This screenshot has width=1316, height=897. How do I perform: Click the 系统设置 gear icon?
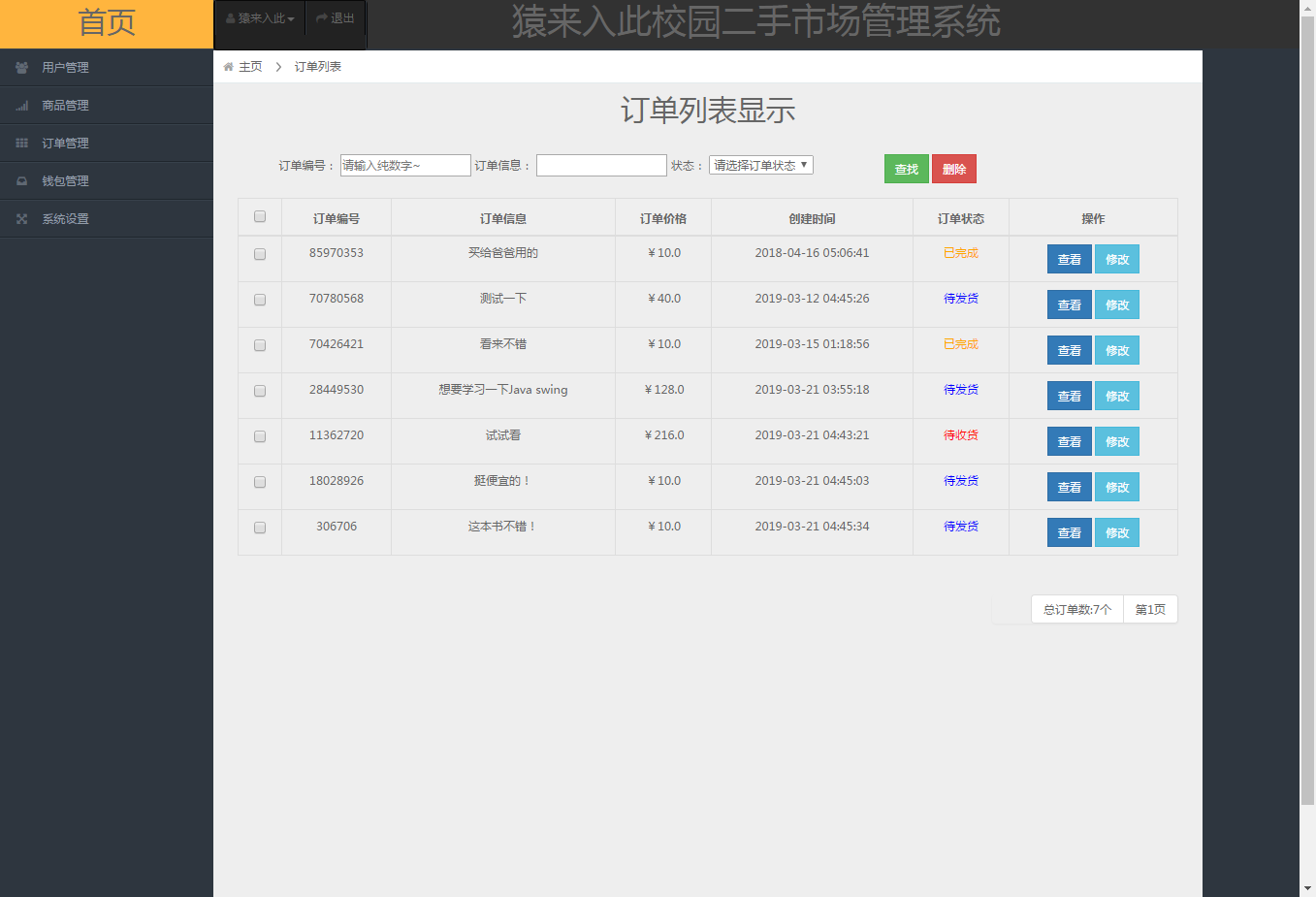click(x=21, y=218)
